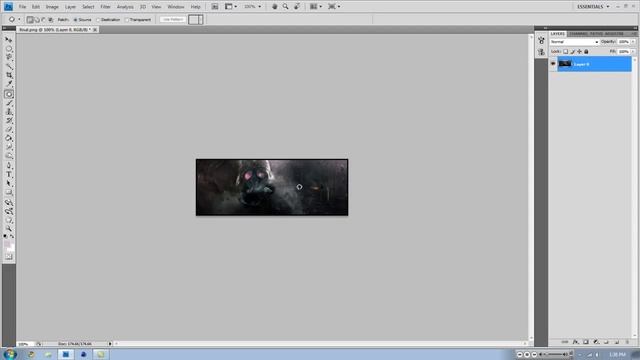
Task: Toggle lock all for layer
Action: point(587,52)
